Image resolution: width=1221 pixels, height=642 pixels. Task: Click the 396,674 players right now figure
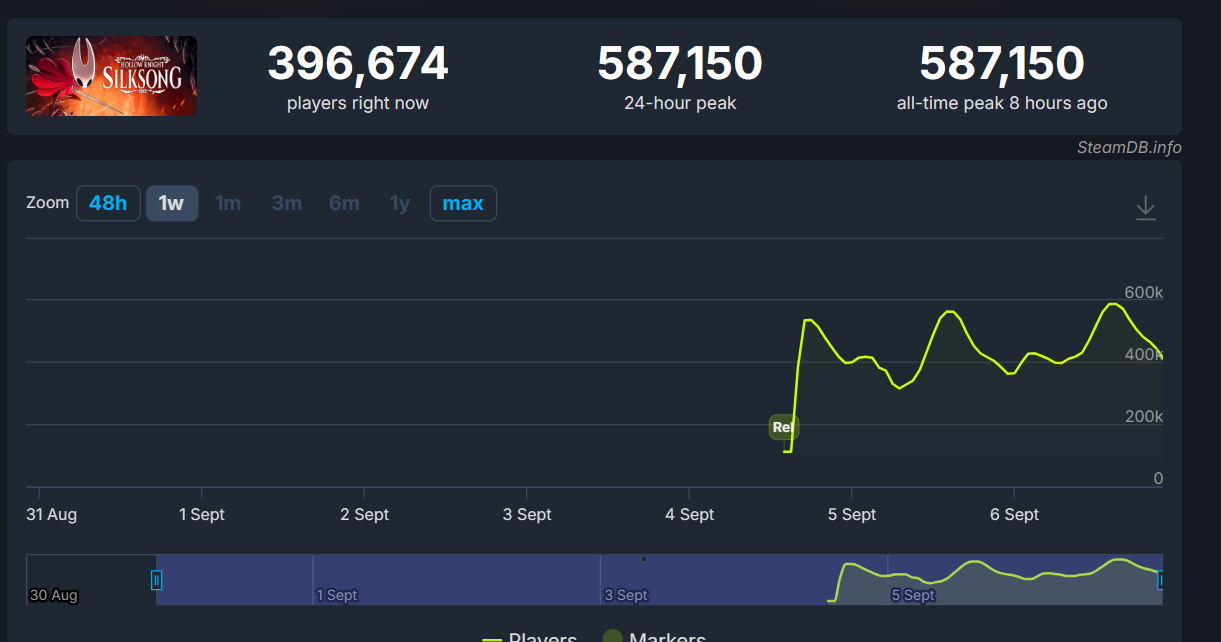coord(358,64)
